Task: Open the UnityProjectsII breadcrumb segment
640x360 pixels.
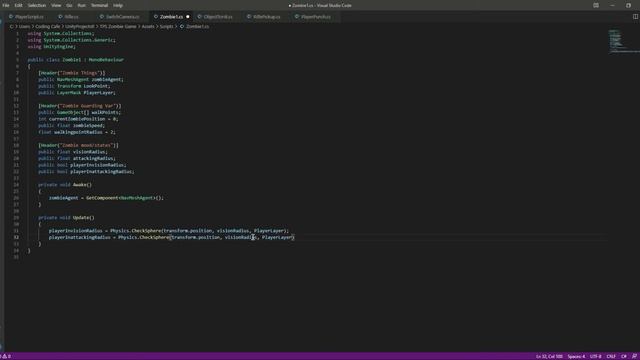Action: [x=80, y=27]
